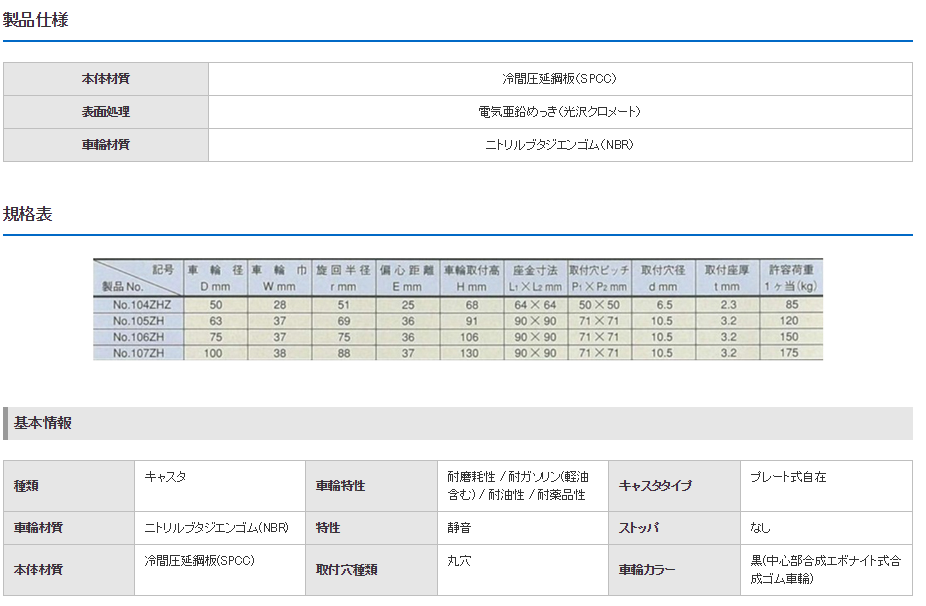Viewport: 926px width, 606px height.
Task: Click the 丸穴 value
Action: coord(459,561)
